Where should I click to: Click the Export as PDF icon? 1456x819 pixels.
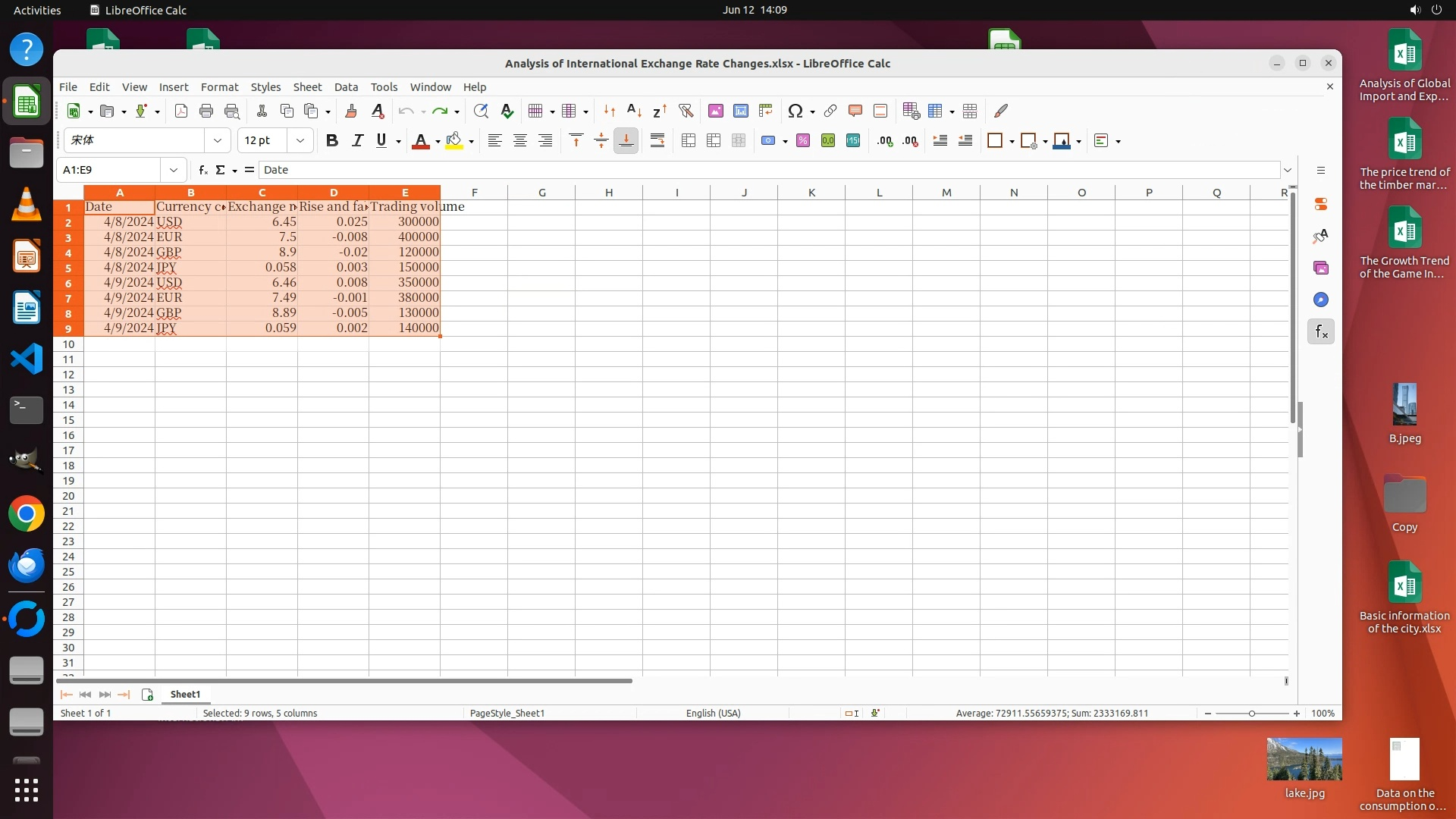(180, 111)
